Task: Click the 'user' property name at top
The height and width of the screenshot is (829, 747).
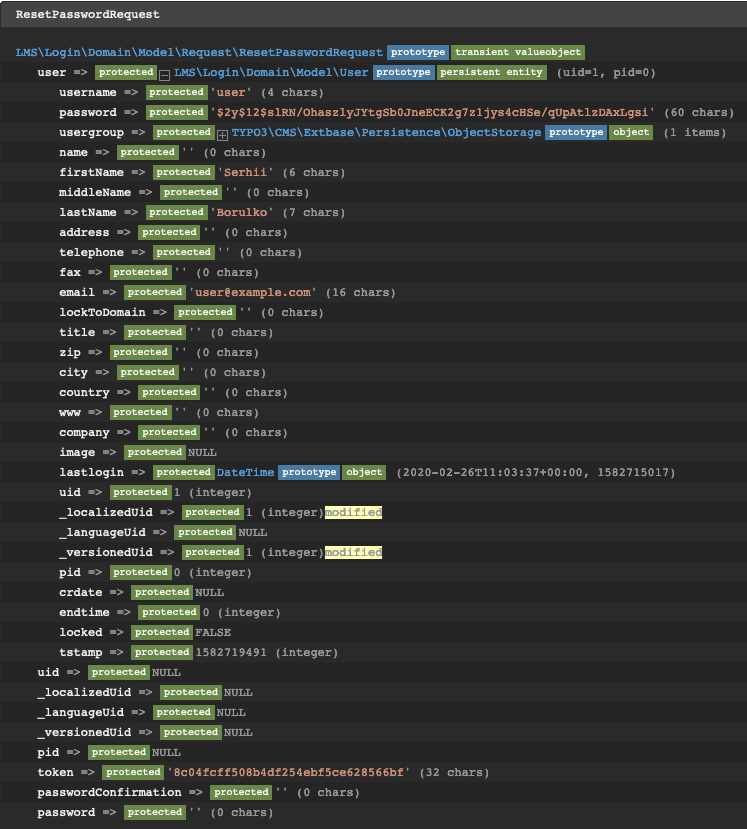Action: [52, 72]
